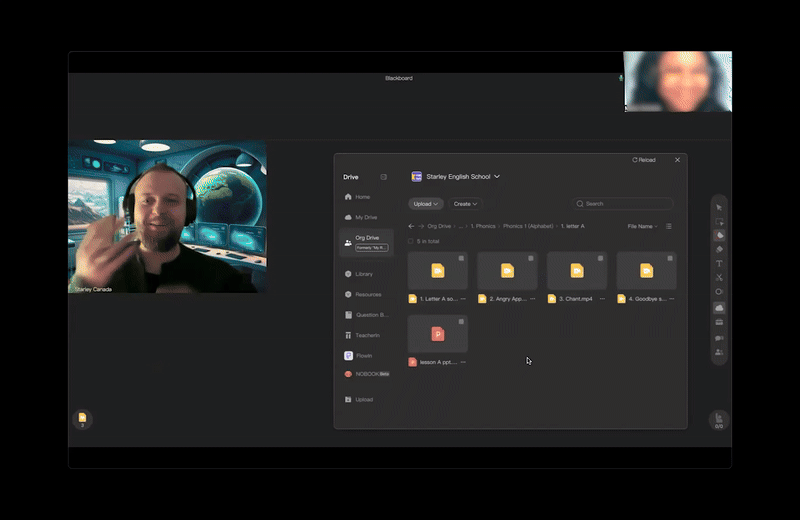Open the participants list icon
The height and width of the screenshot is (520, 800).
[719, 352]
